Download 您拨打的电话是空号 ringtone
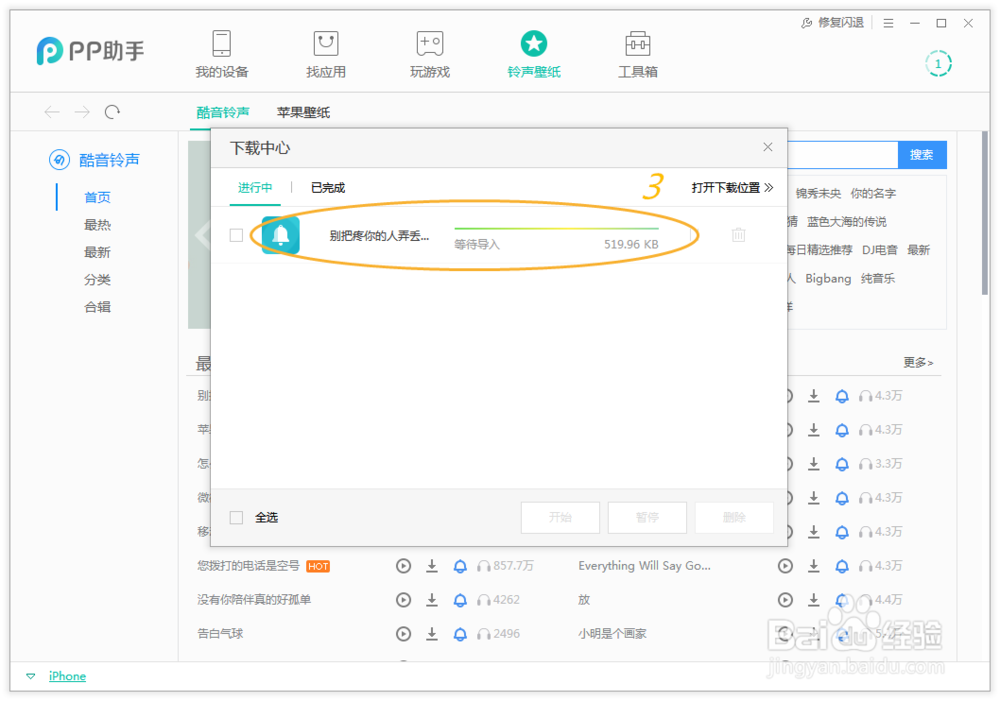 [432, 566]
